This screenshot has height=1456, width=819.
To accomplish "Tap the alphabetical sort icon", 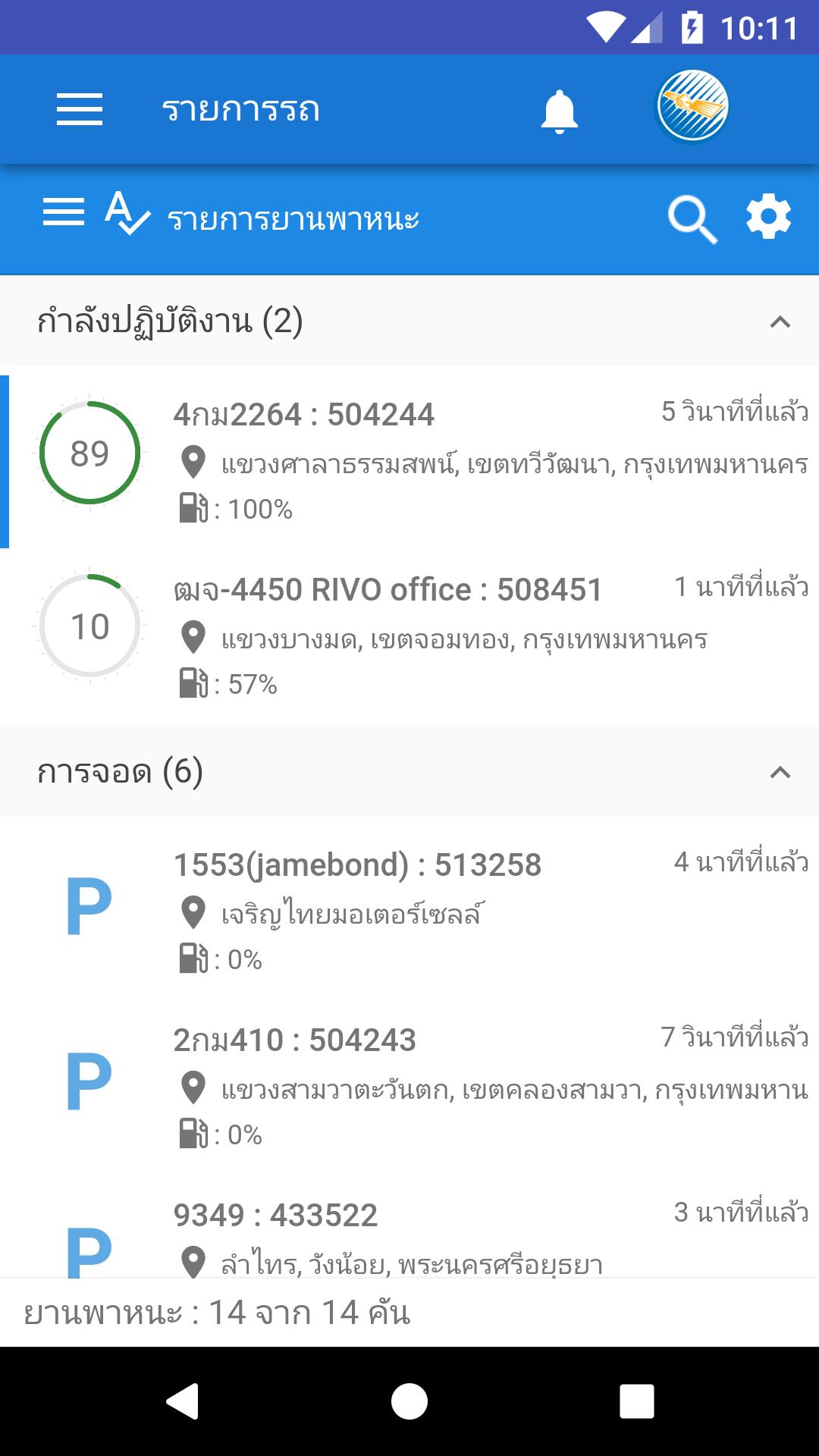I will pos(127,213).
